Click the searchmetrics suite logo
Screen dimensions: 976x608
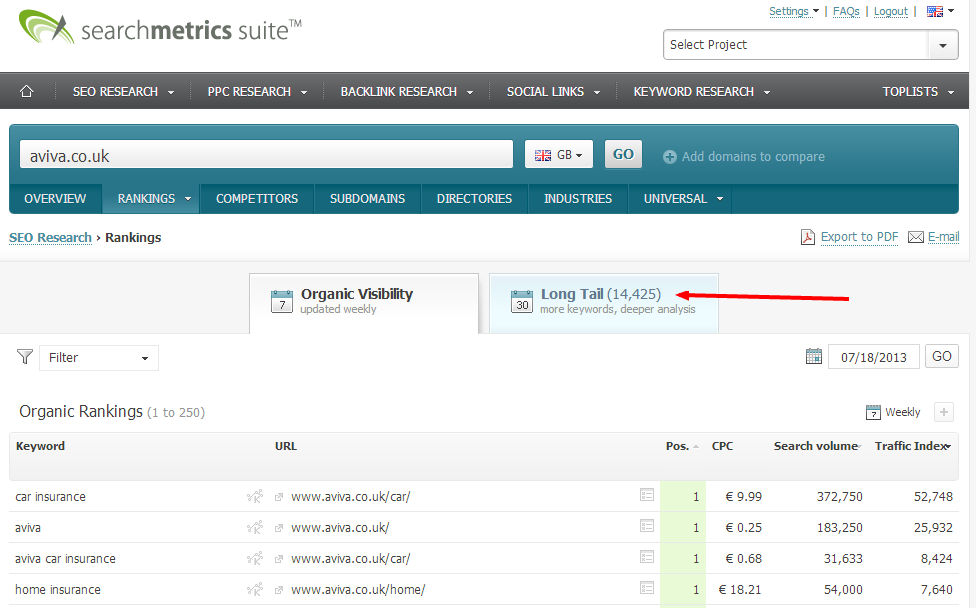(160, 27)
